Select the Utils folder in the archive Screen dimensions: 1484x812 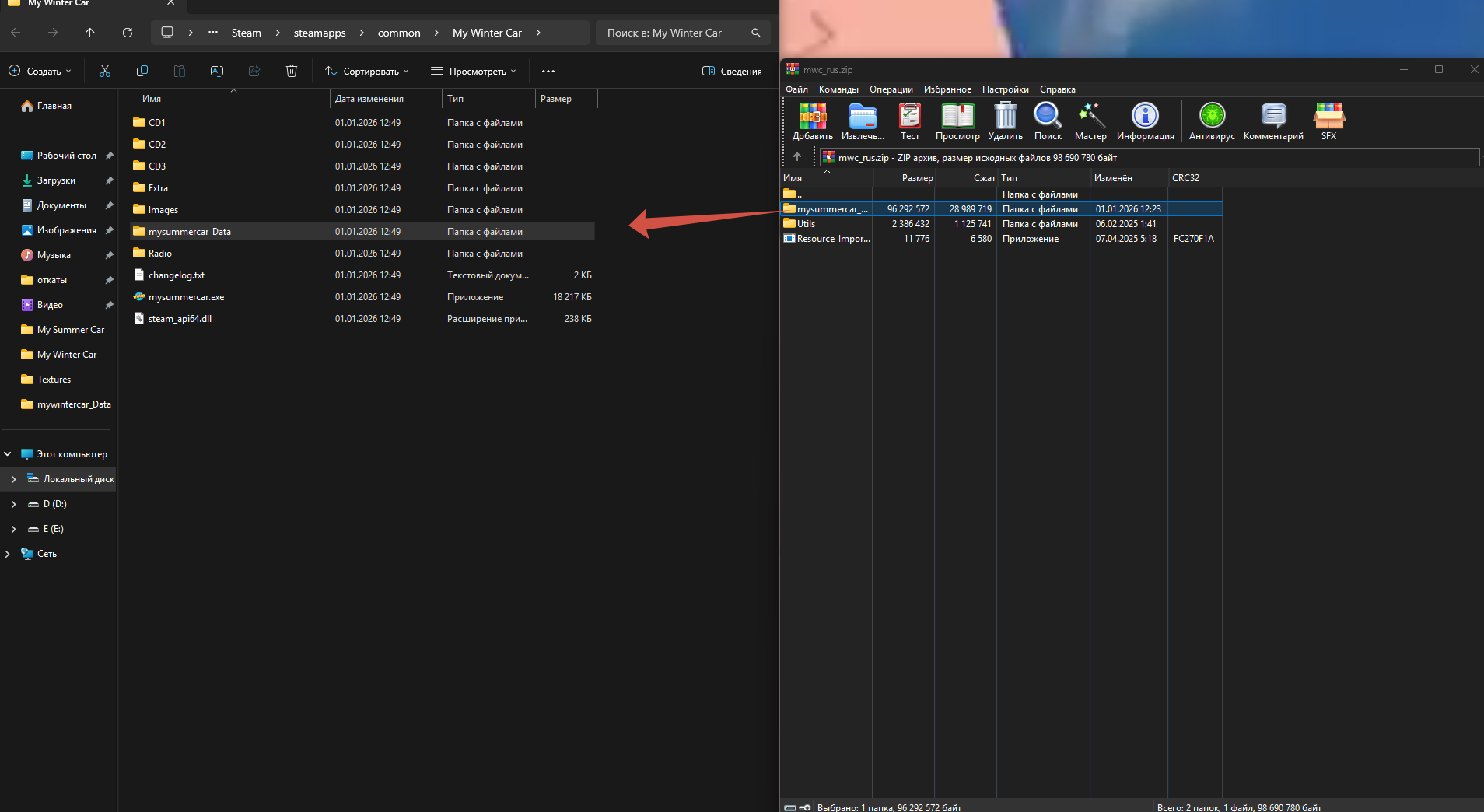[807, 224]
